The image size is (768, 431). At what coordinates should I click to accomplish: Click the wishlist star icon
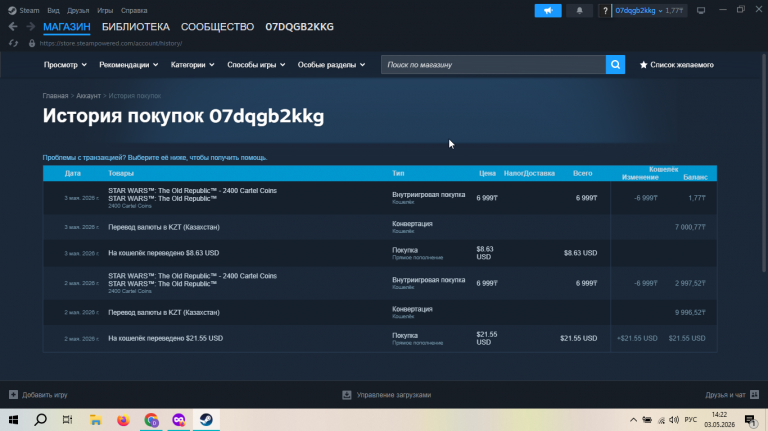[x=644, y=65]
